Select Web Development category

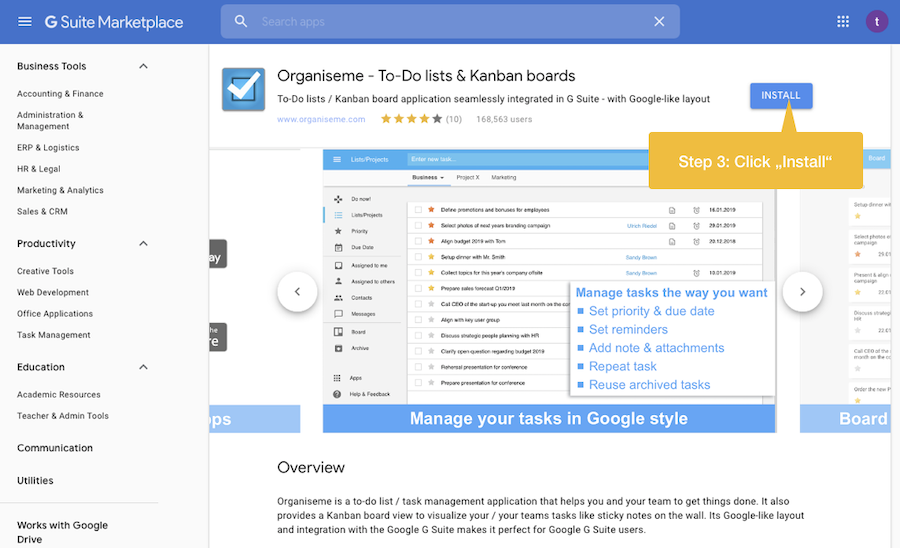(x=53, y=292)
